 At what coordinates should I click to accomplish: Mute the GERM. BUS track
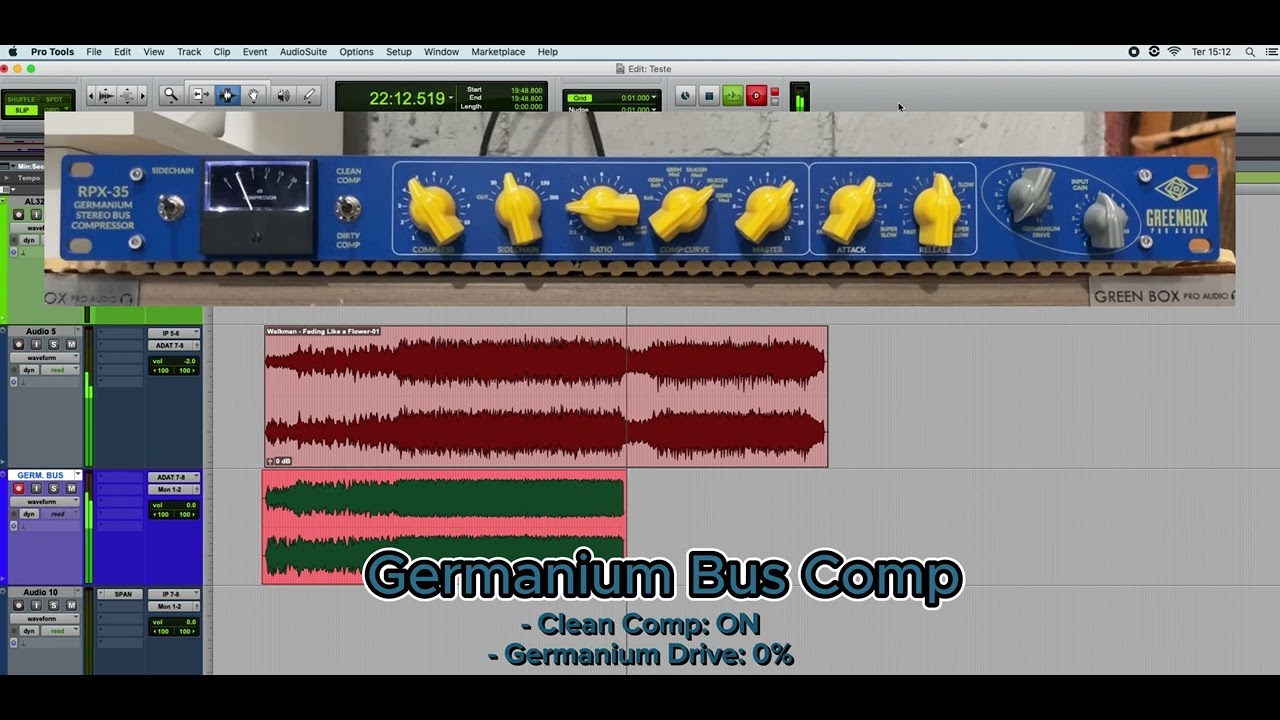pos(71,488)
